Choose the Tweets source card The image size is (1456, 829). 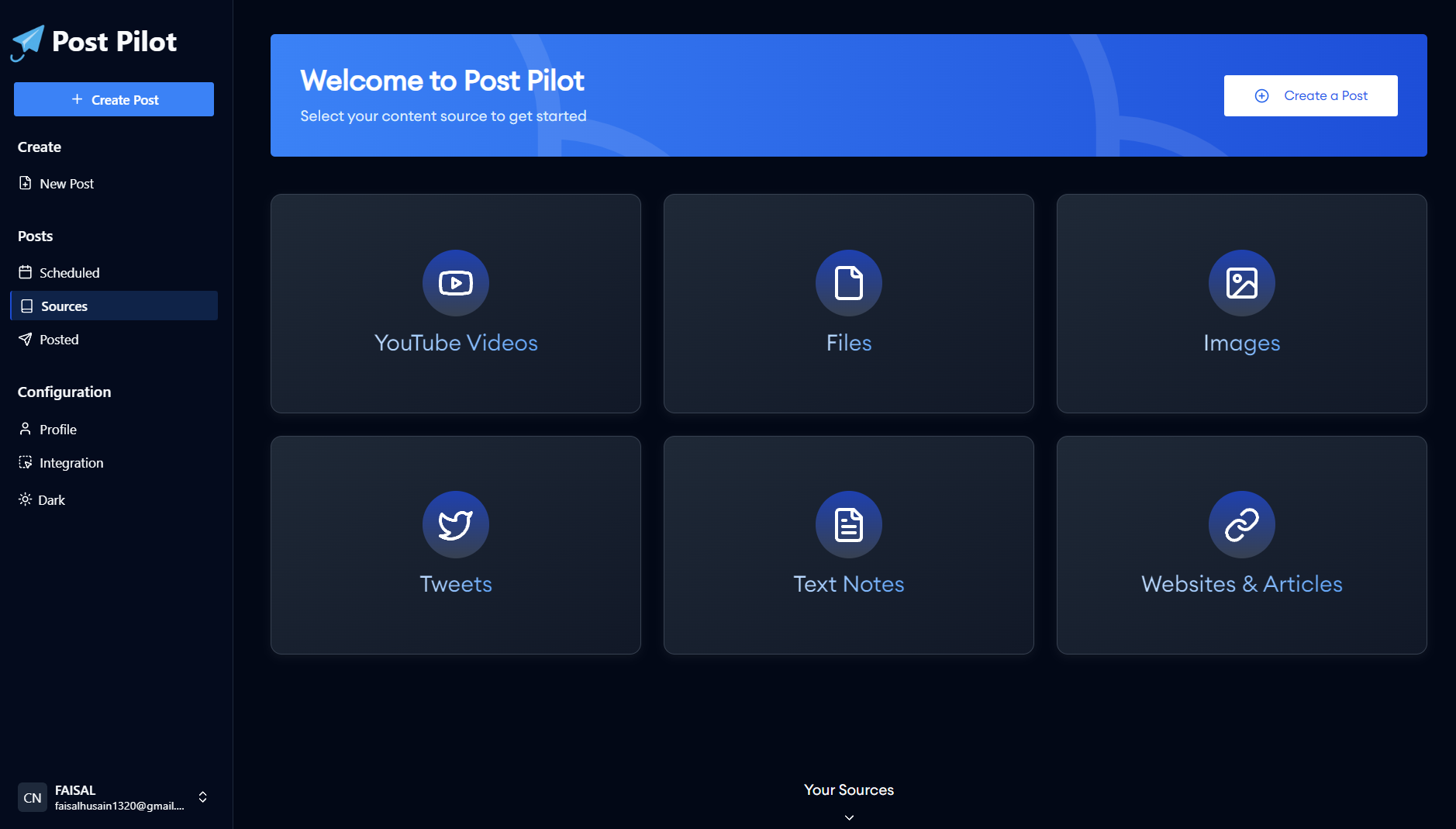[x=456, y=545]
